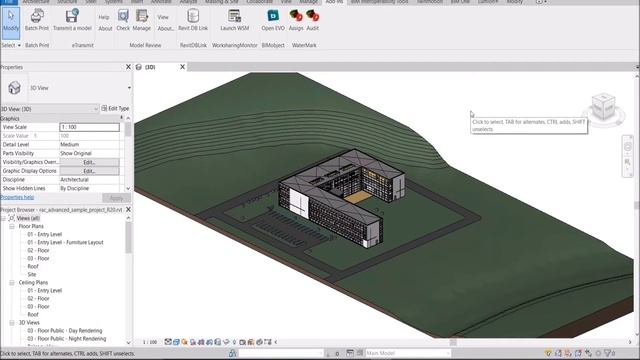
Task: Select '01 - Entry Level - Furniture Layout' floor plan
Action: pos(65,242)
